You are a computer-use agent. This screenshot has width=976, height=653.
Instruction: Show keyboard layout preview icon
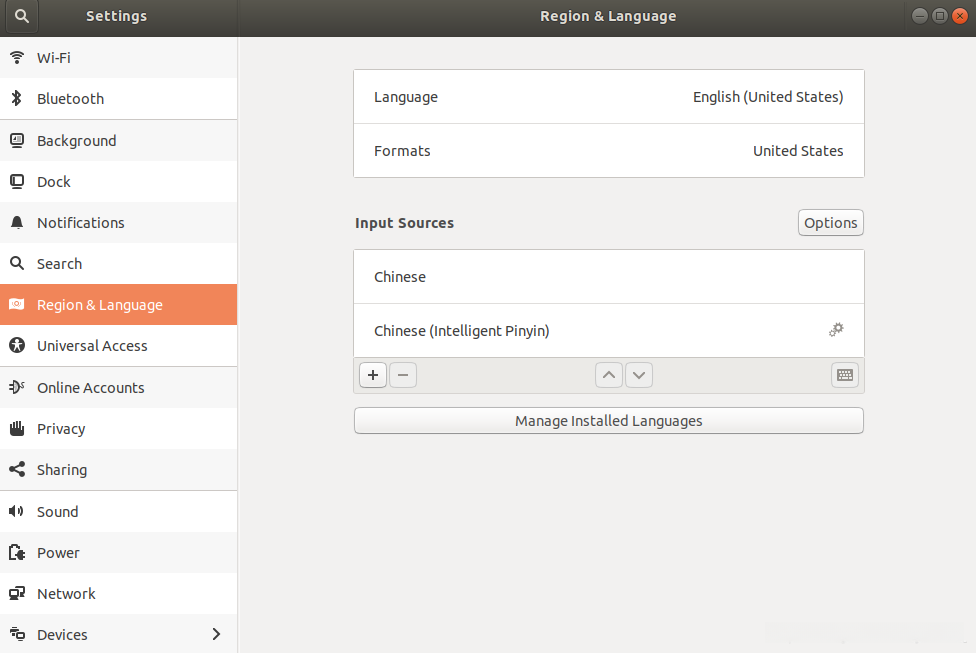click(x=845, y=375)
